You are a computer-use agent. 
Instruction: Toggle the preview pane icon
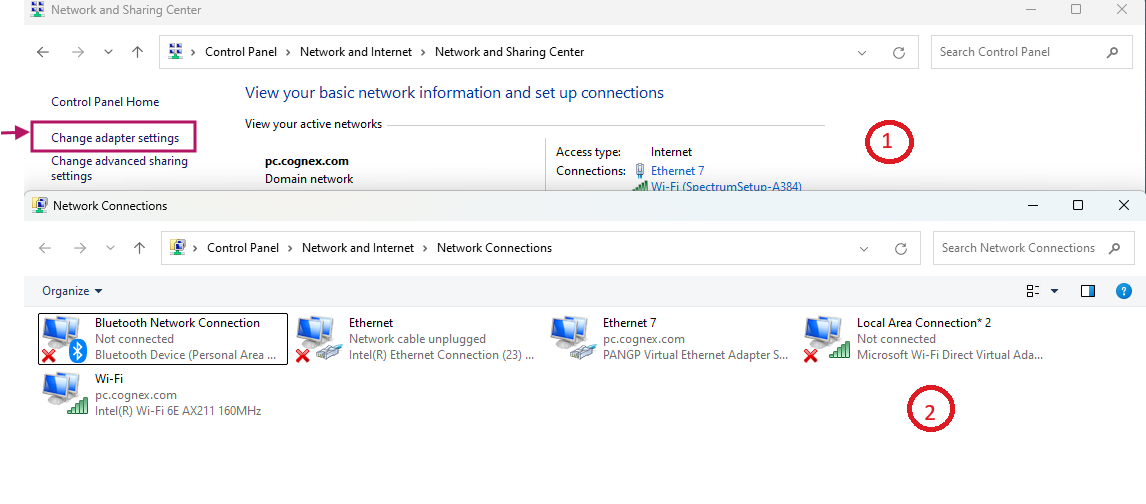point(1088,291)
